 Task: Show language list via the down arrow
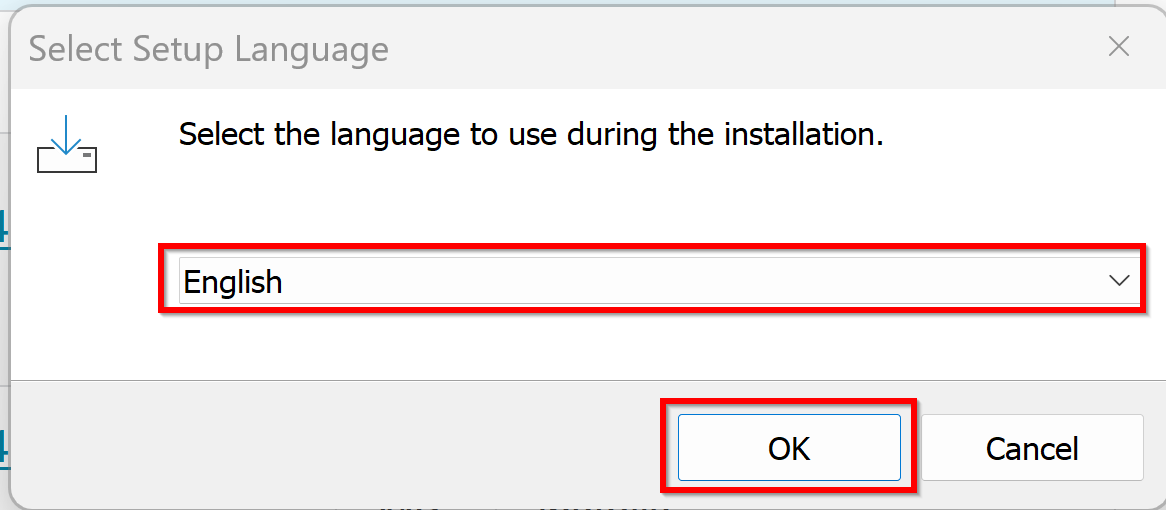(1118, 281)
